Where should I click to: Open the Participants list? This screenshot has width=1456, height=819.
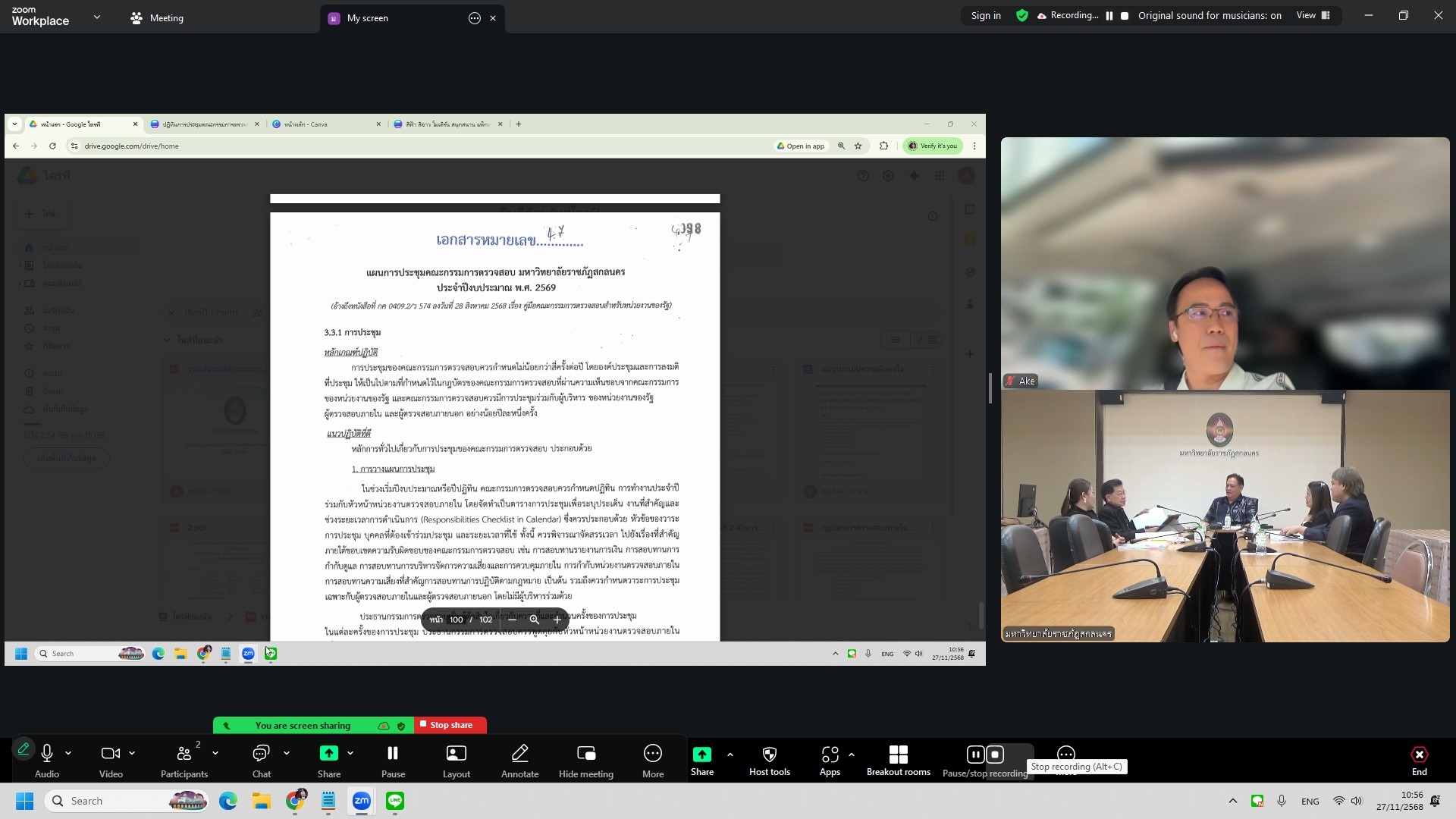pos(184,754)
